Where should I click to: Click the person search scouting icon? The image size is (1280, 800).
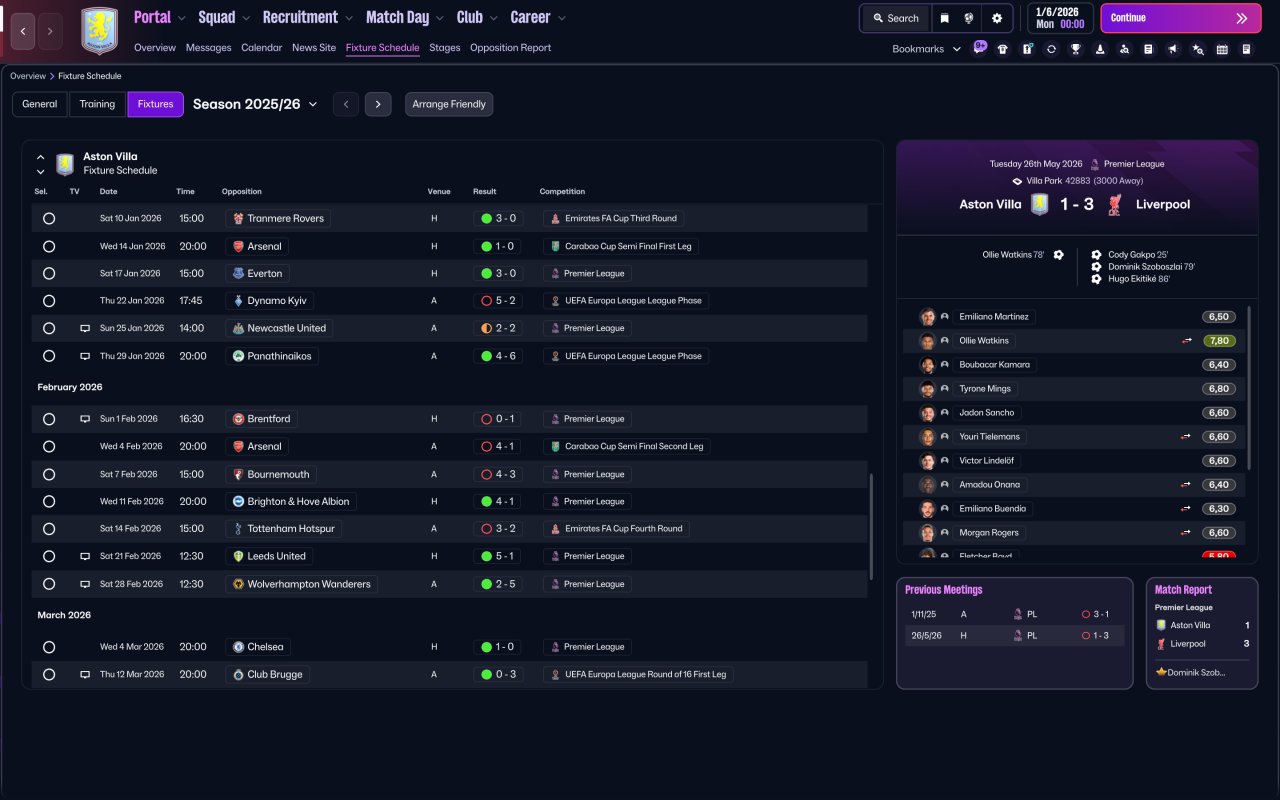coord(1124,49)
